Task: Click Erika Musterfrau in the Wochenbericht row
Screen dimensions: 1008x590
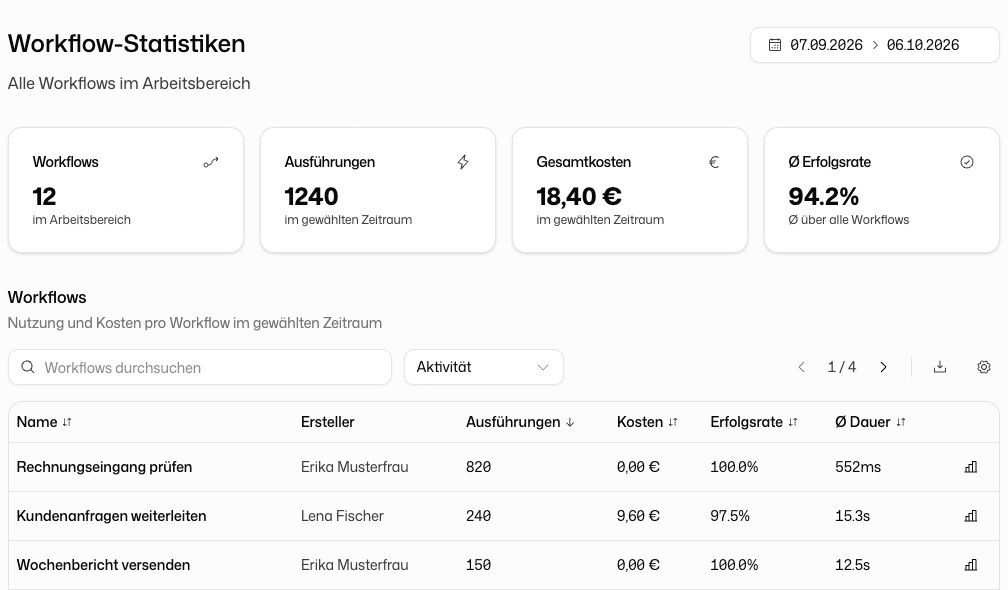Action: pyautogui.click(x=354, y=565)
